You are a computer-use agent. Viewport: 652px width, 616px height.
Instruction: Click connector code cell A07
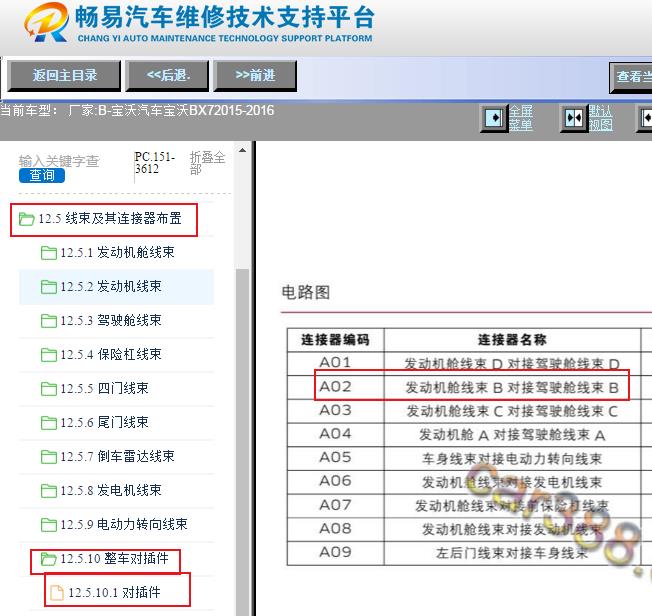[335, 505]
